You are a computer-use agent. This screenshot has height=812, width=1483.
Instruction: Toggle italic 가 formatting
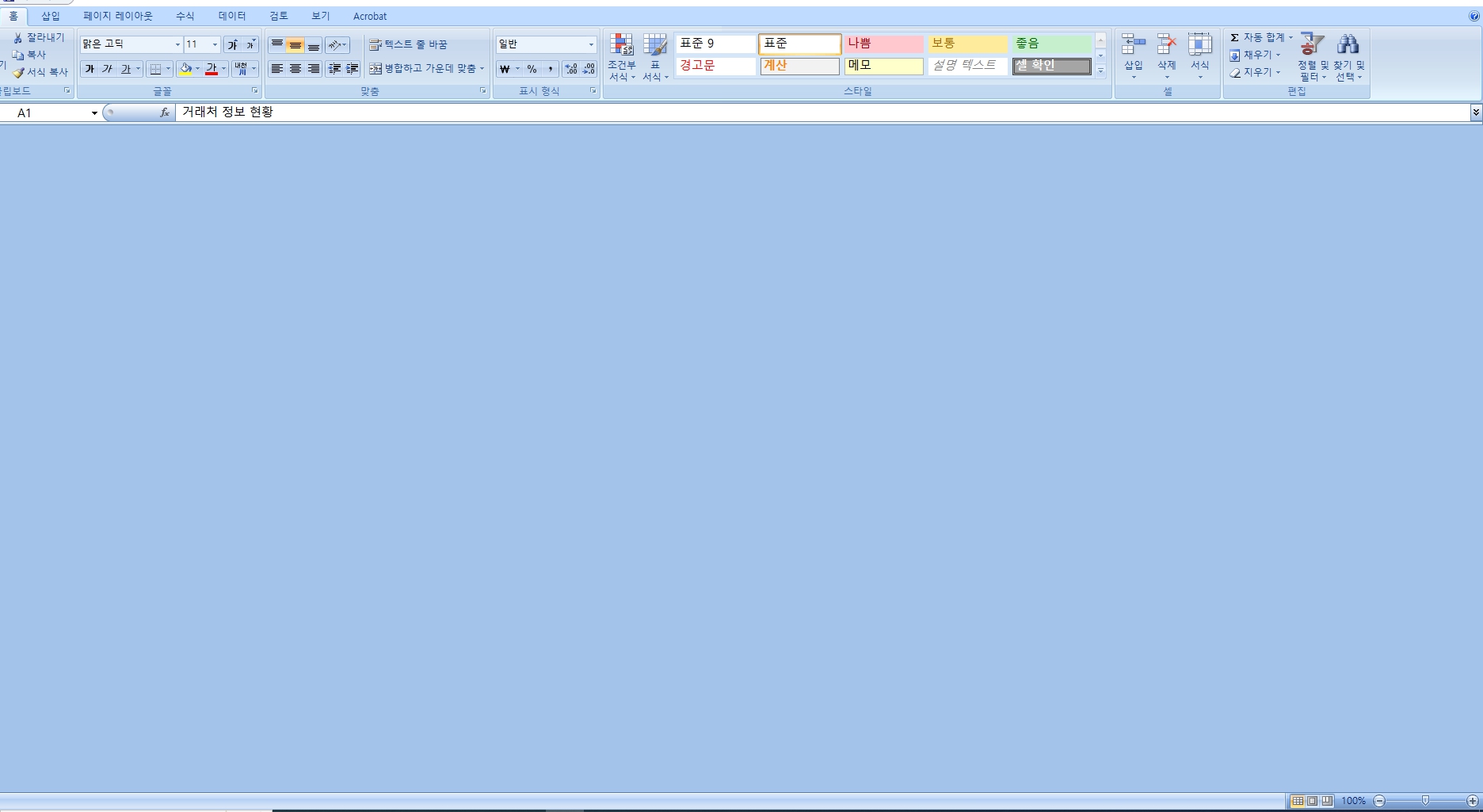tap(108, 69)
